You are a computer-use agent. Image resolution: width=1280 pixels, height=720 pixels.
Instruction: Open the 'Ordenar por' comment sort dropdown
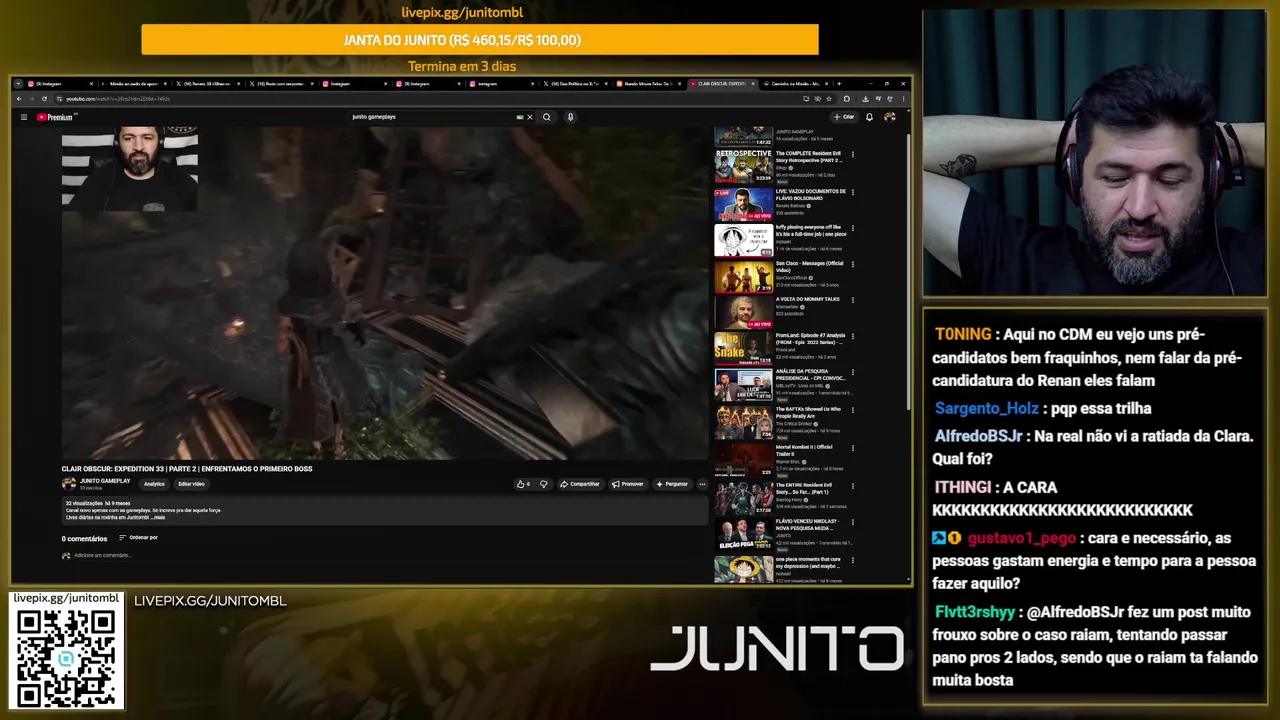tap(139, 538)
